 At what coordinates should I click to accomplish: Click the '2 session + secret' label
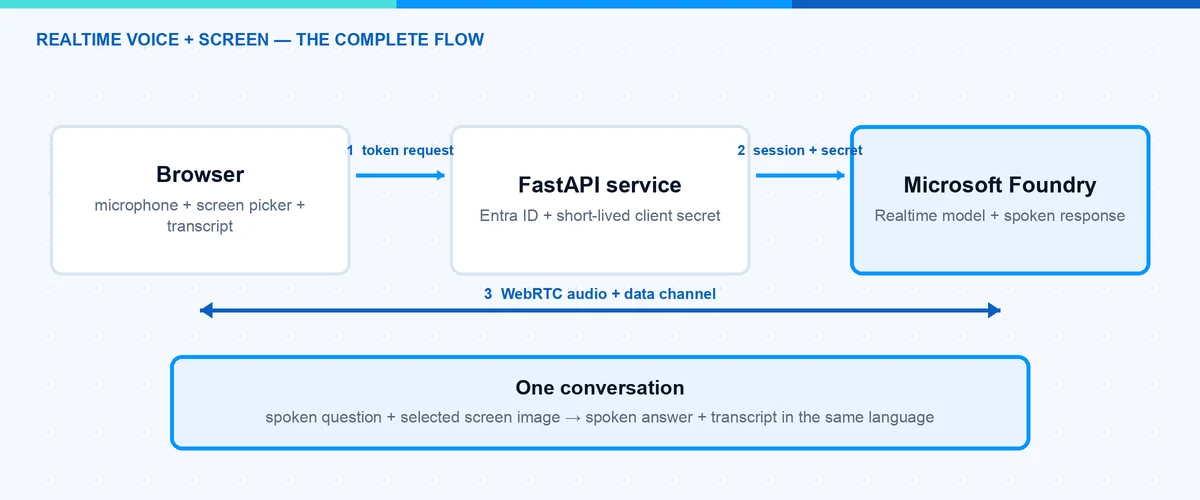[800, 150]
